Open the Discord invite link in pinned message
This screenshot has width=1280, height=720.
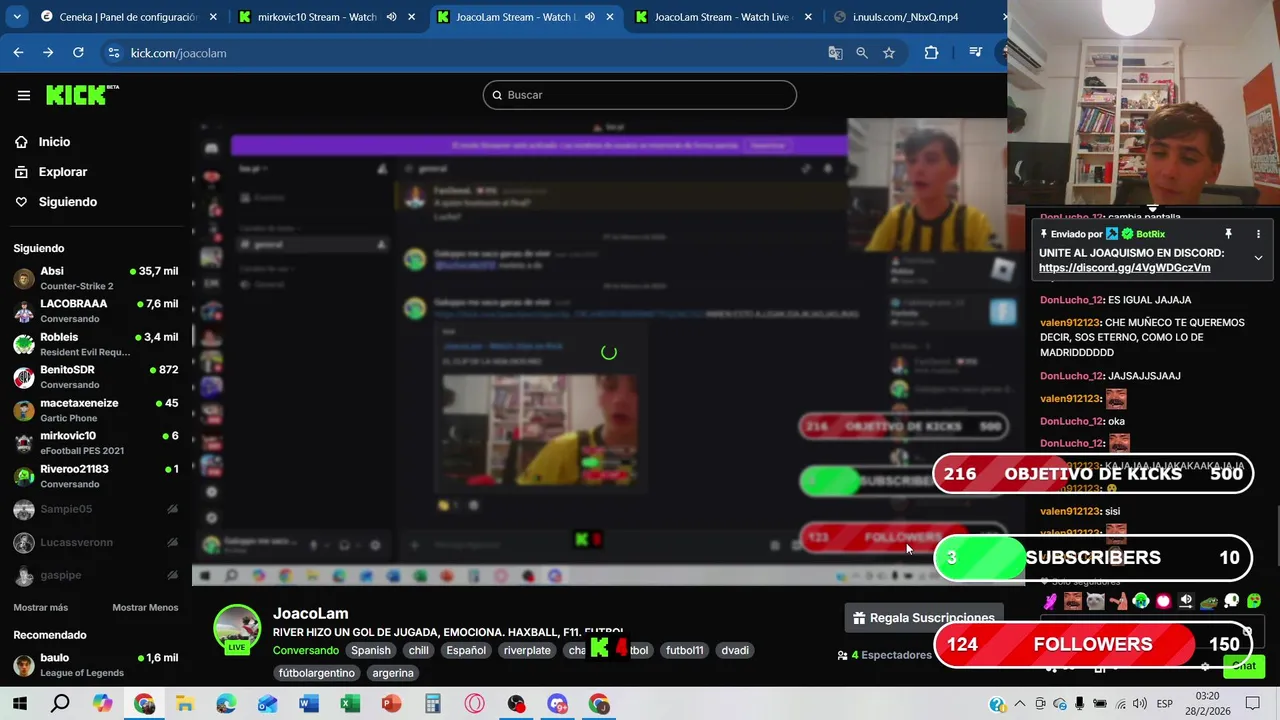(x=1124, y=268)
